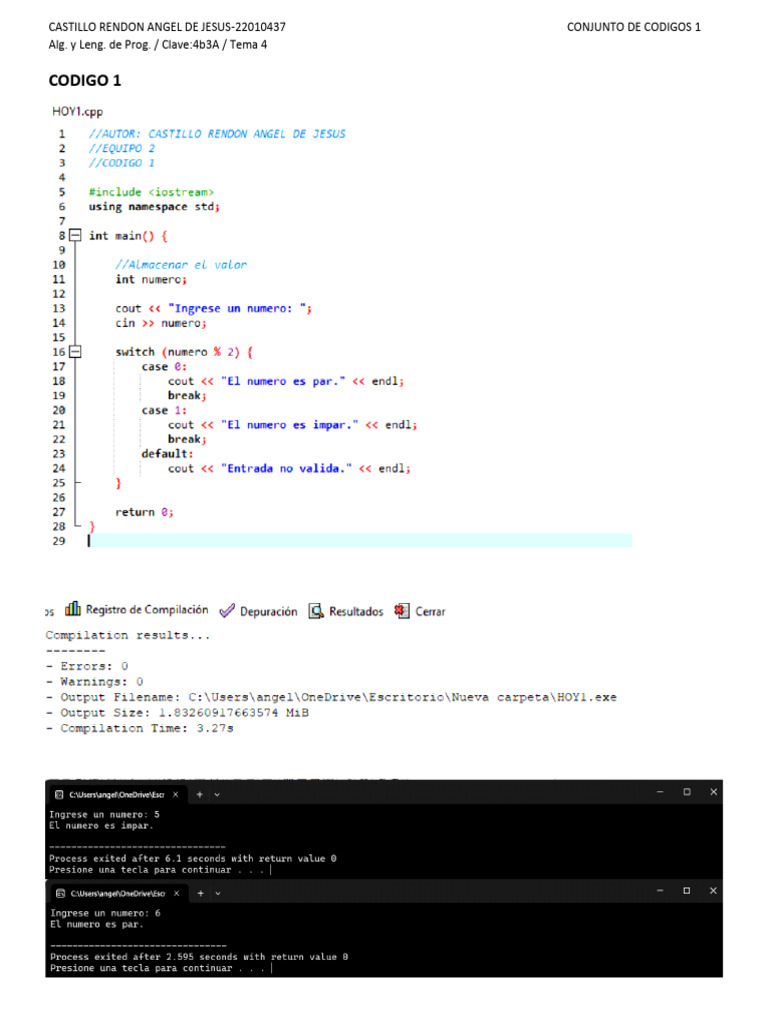Image resolution: width=768 pixels, height=1024 pixels.
Task: Open the Resultados tab
Action: [x=346, y=611]
